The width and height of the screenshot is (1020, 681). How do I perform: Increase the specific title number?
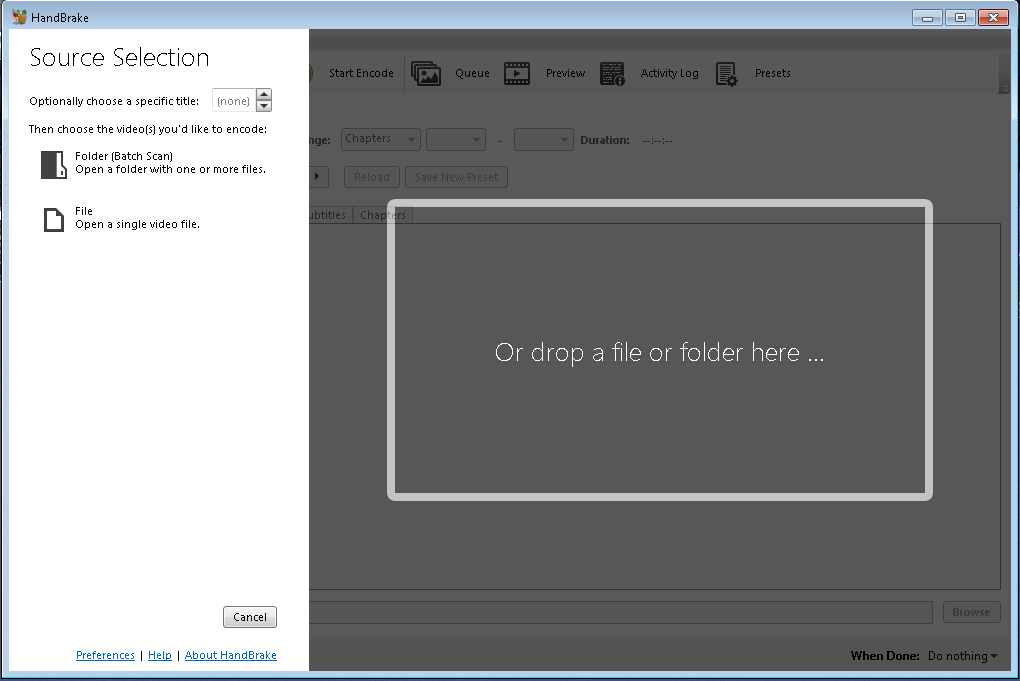pyautogui.click(x=264, y=95)
